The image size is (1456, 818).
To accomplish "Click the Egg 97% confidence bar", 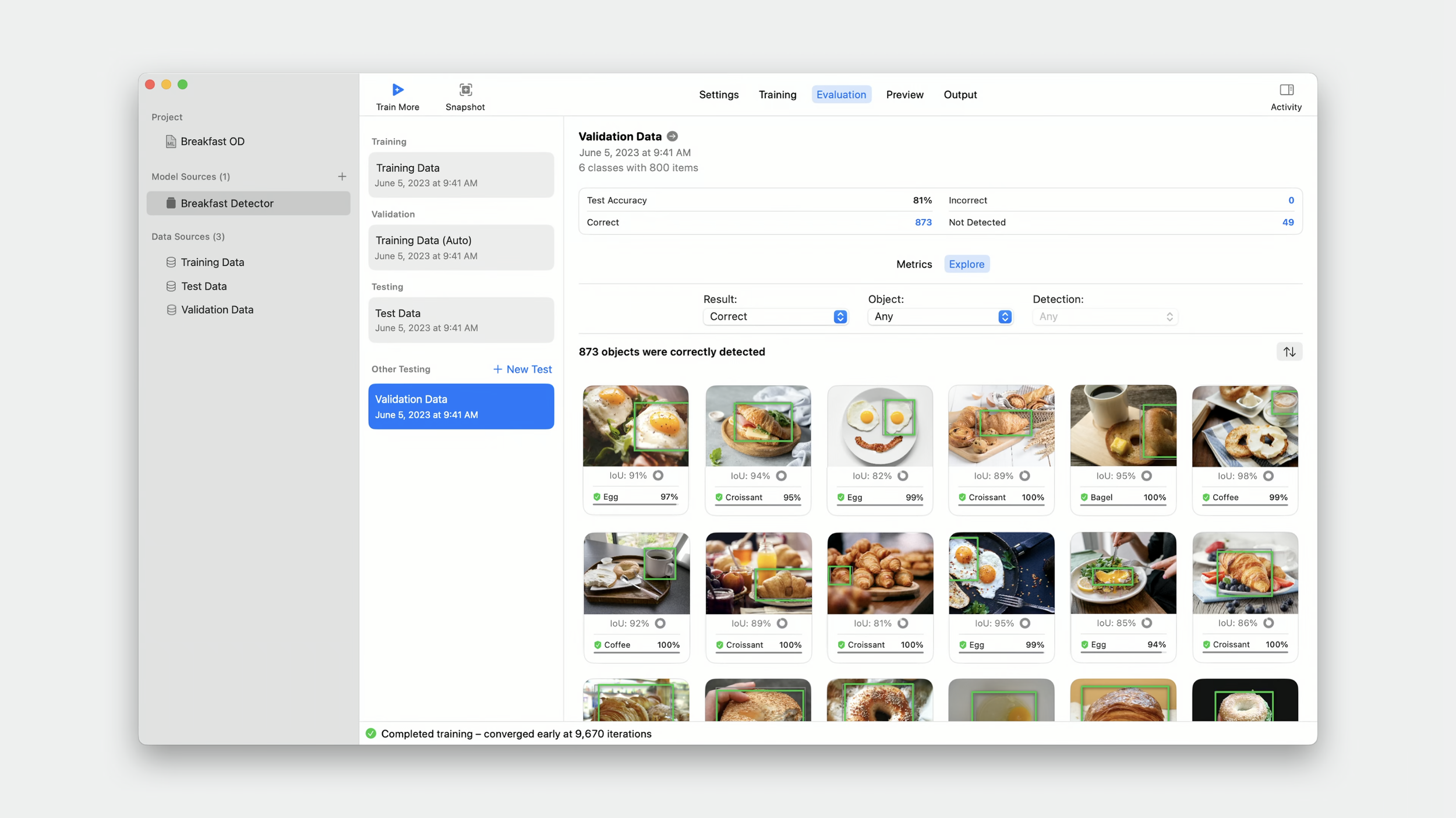I will (635, 505).
